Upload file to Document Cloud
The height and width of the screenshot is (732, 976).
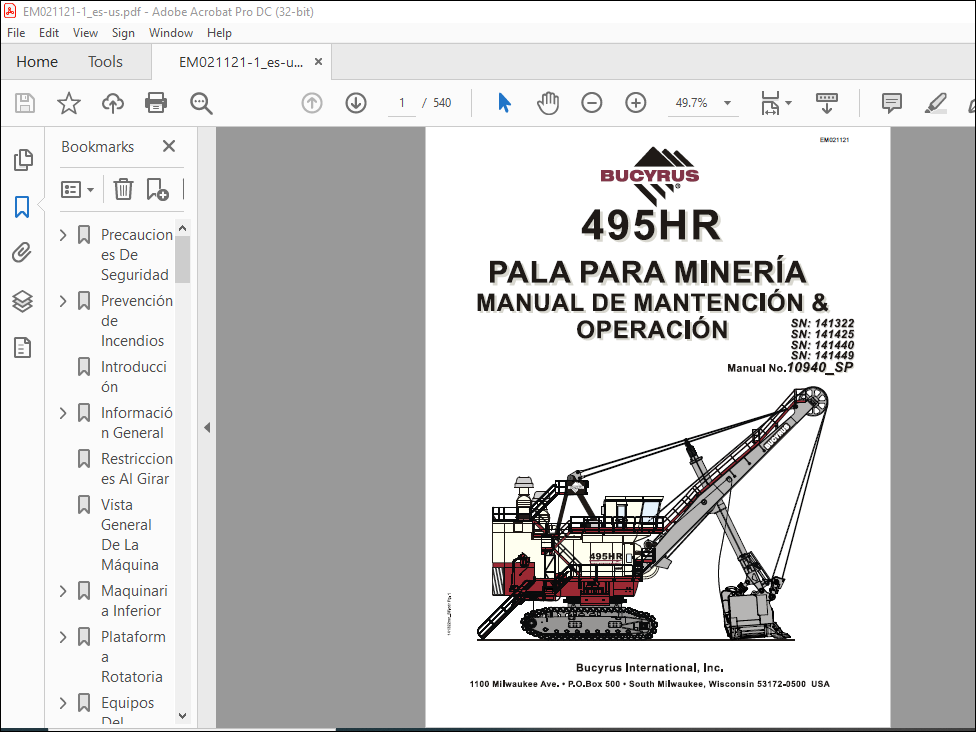pyautogui.click(x=113, y=103)
